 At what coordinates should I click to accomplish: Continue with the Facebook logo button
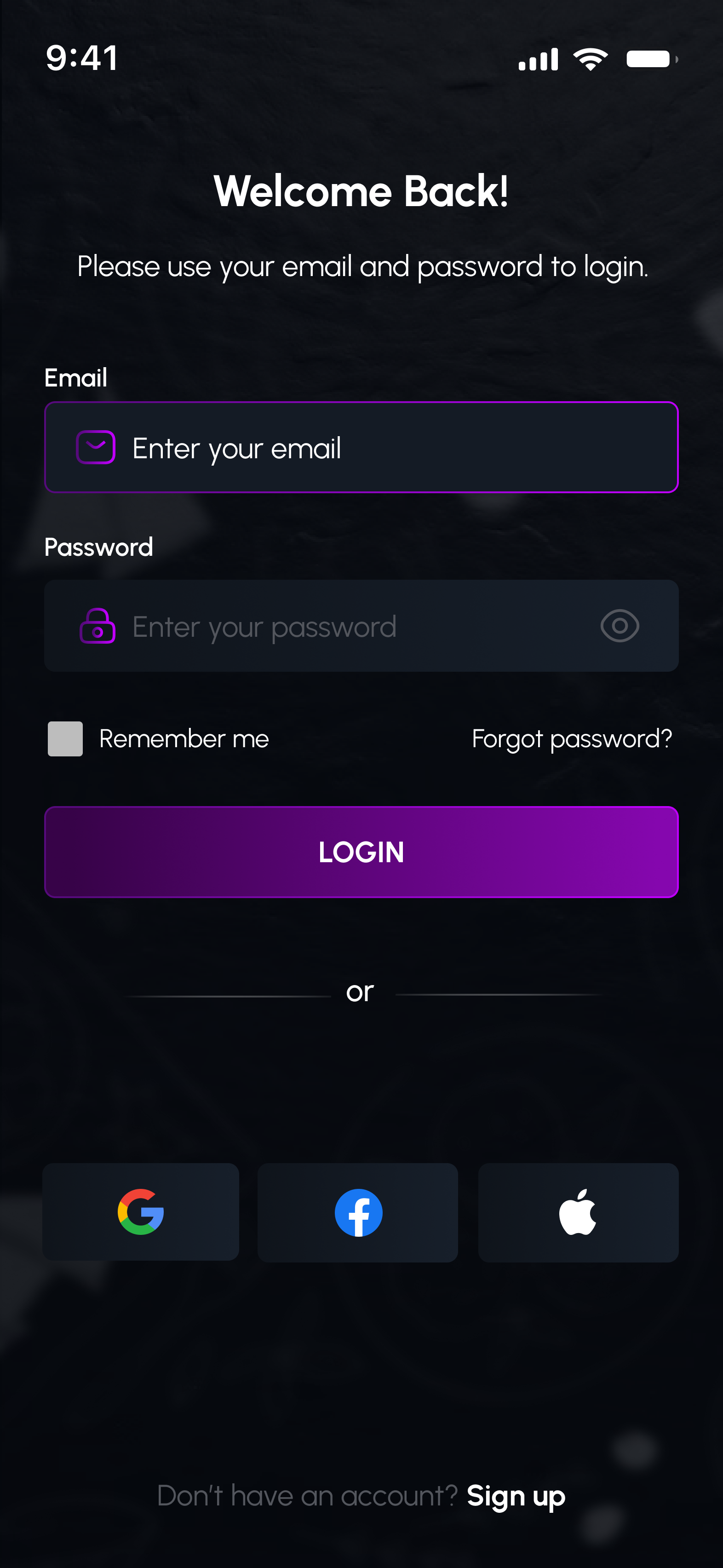click(358, 1212)
